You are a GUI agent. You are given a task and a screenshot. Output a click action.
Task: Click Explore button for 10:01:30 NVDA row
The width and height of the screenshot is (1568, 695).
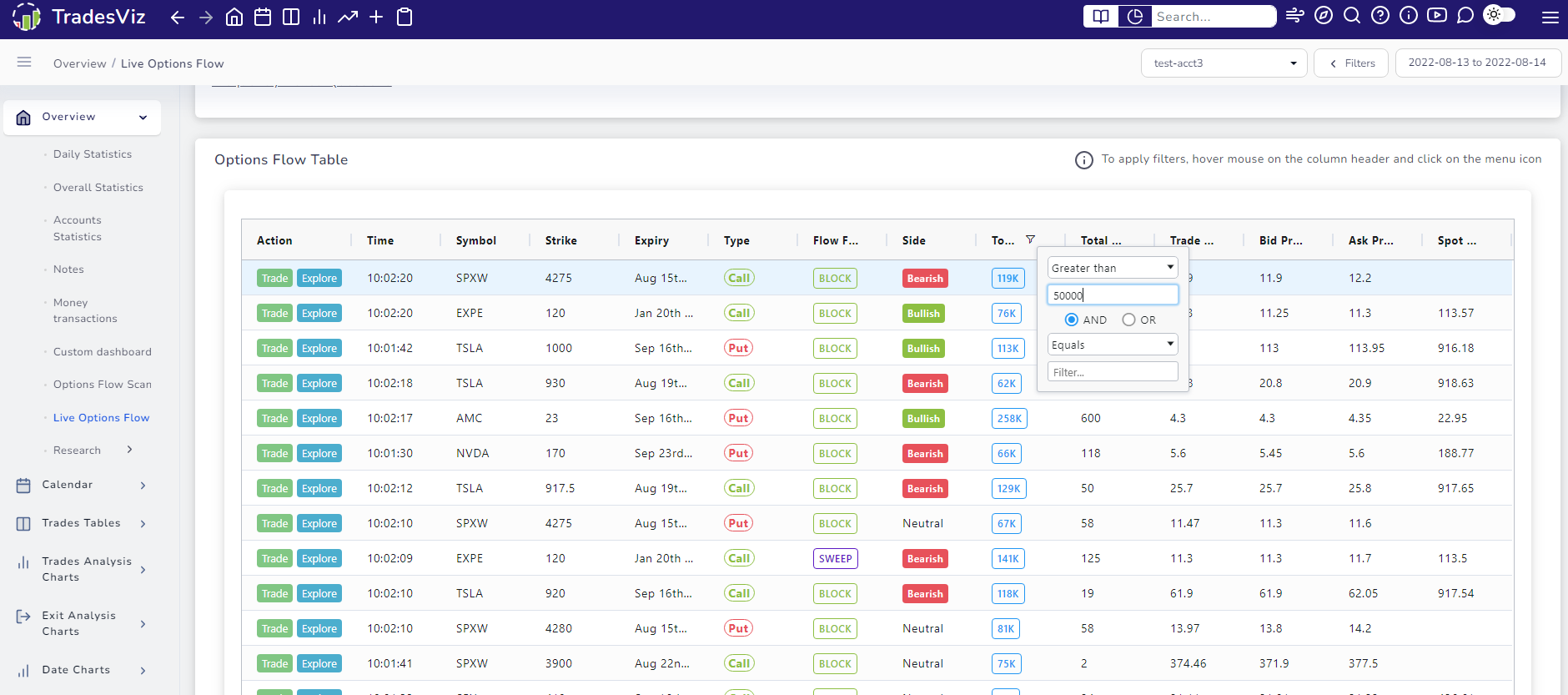319,453
